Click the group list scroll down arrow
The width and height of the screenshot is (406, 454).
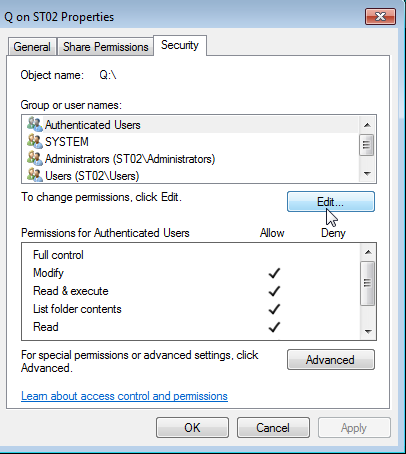coord(367,173)
